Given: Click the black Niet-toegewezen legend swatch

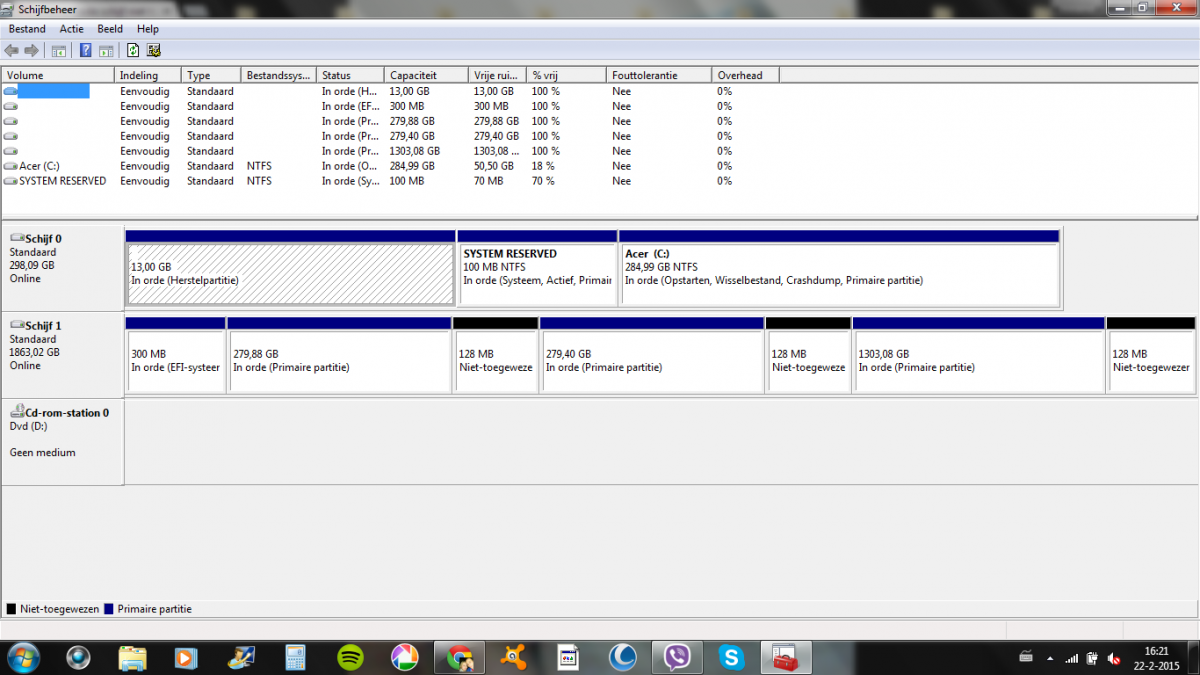Looking at the screenshot, I should [x=11, y=608].
